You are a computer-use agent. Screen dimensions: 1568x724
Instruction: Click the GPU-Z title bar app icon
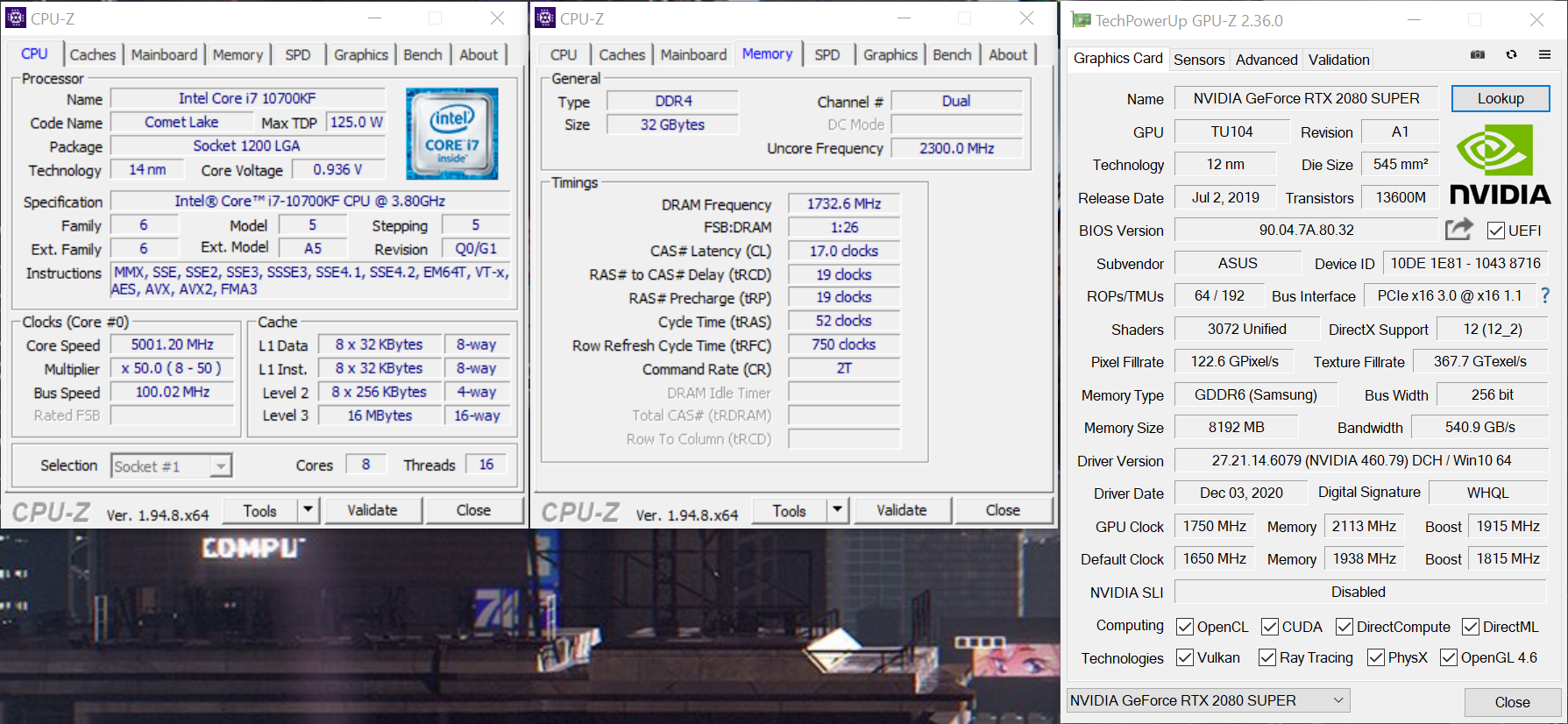tap(1081, 20)
